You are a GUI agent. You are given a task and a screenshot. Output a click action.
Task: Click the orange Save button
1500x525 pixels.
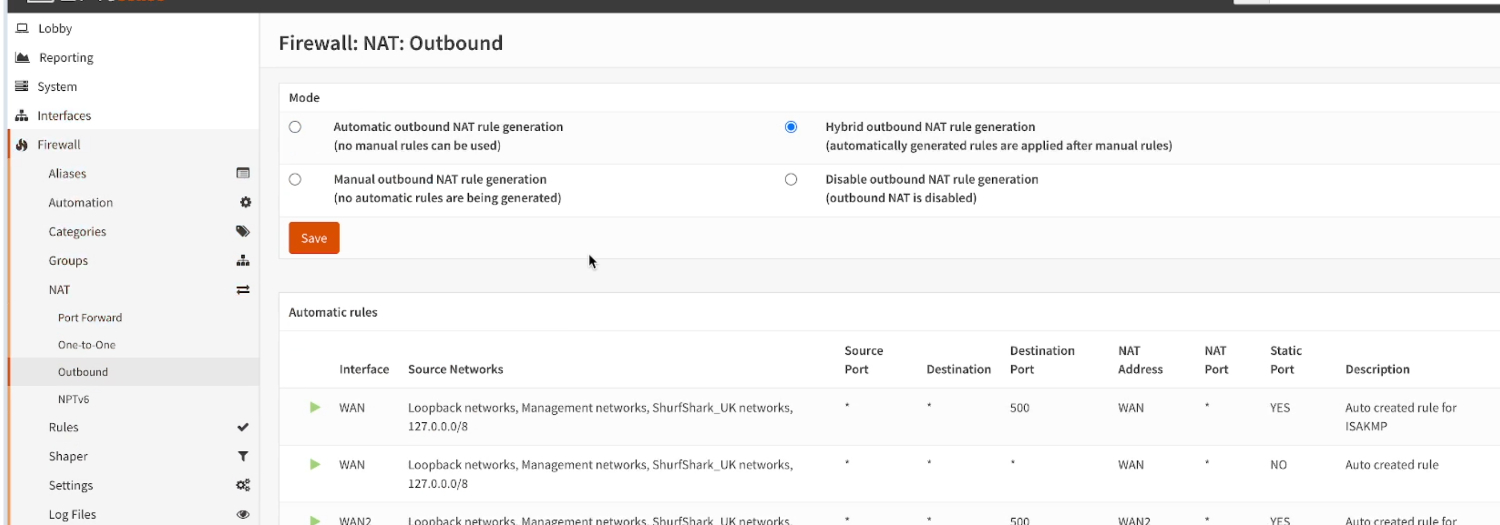[x=314, y=238]
